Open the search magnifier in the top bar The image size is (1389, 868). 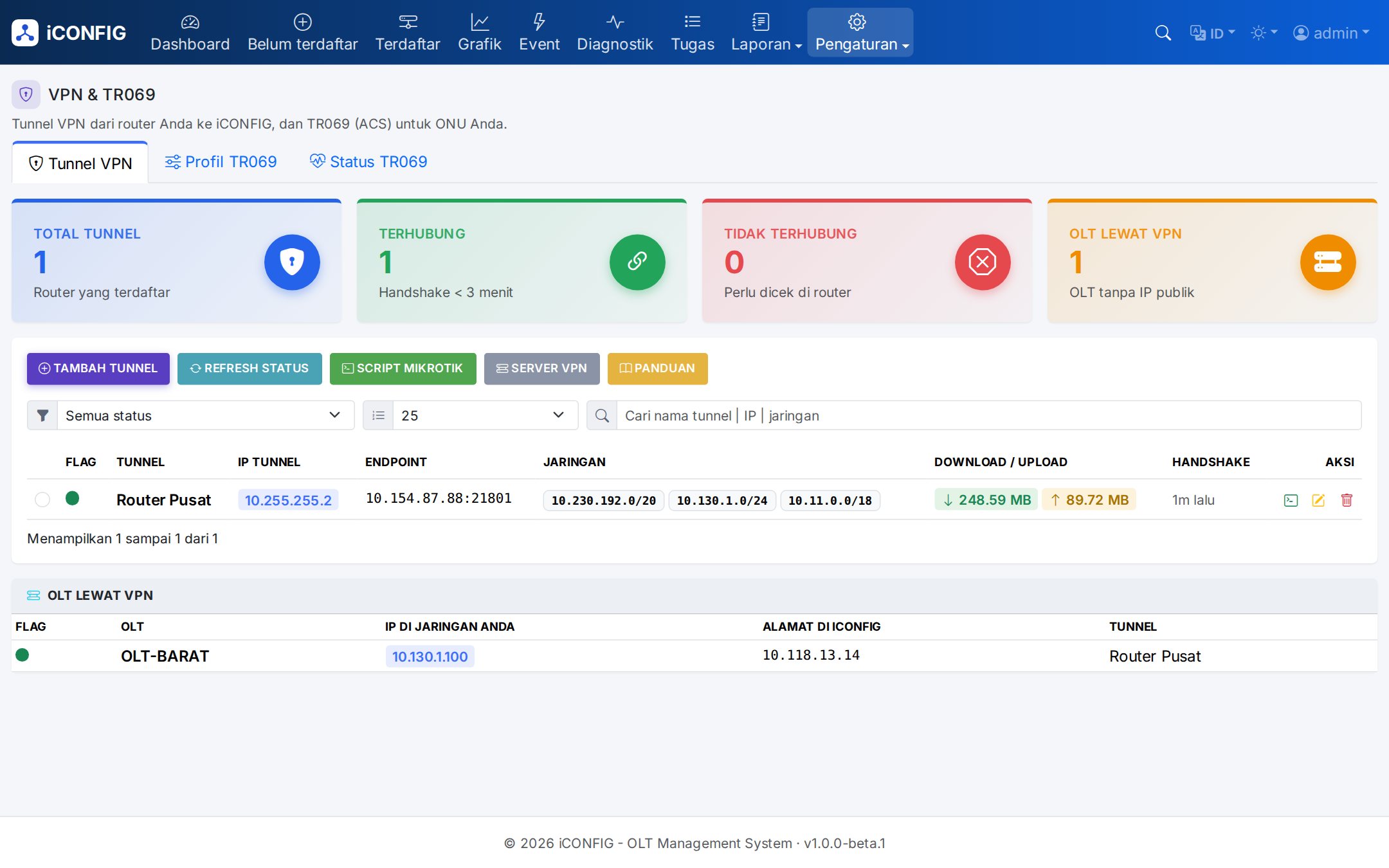pyautogui.click(x=1163, y=33)
